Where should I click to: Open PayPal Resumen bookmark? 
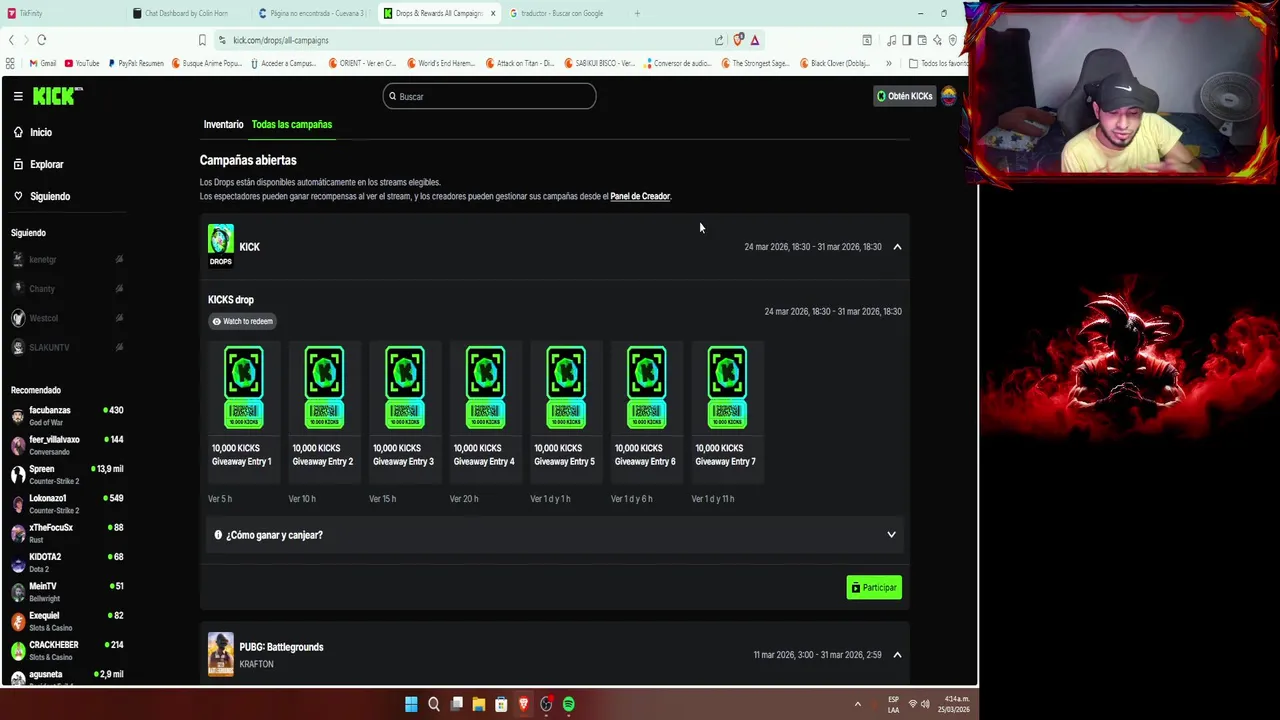136,63
